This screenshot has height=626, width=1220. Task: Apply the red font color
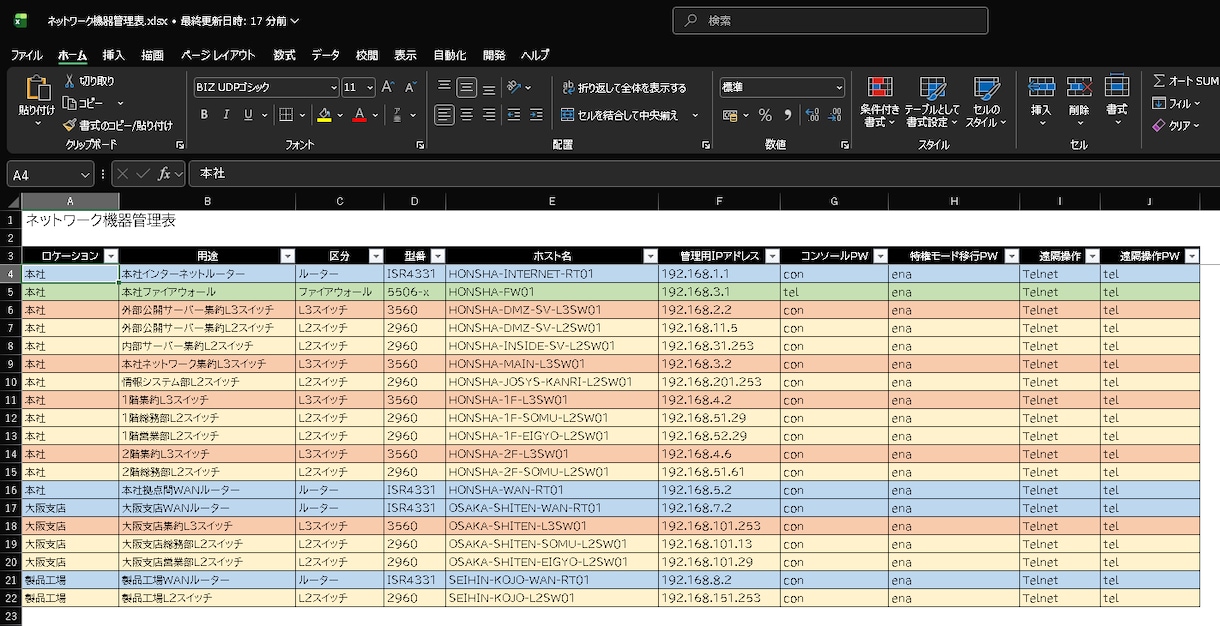coord(361,115)
